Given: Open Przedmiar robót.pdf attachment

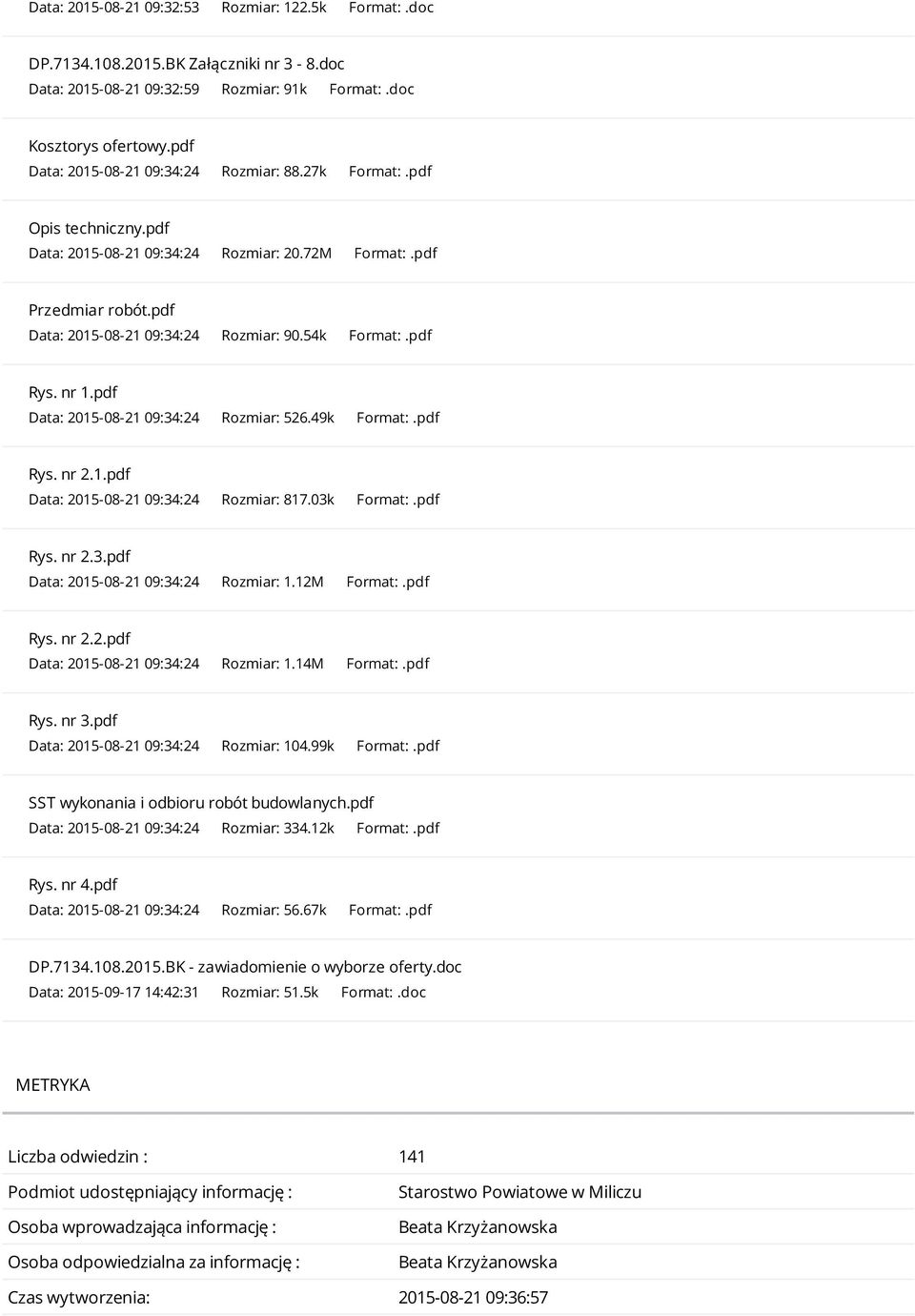Looking at the screenshot, I should coord(102,310).
